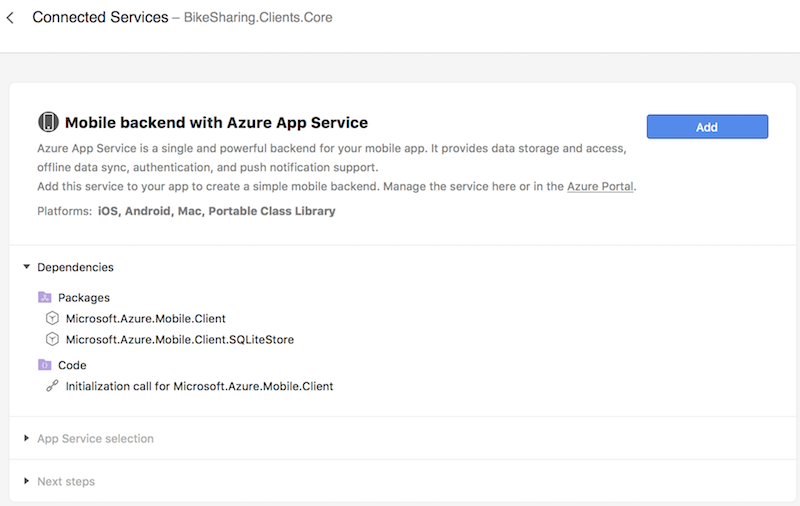Click the Code folder icon
800x506 pixels.
(45, 365)
